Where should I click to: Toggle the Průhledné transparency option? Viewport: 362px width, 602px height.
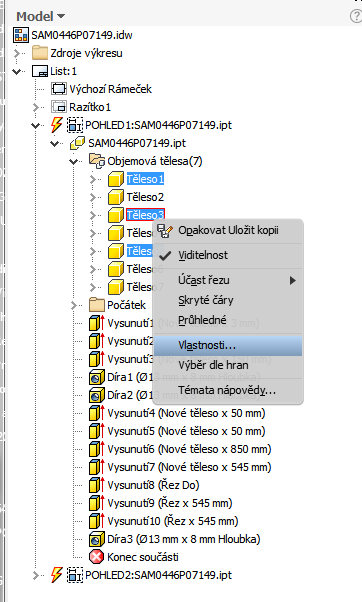pos(202,320)
